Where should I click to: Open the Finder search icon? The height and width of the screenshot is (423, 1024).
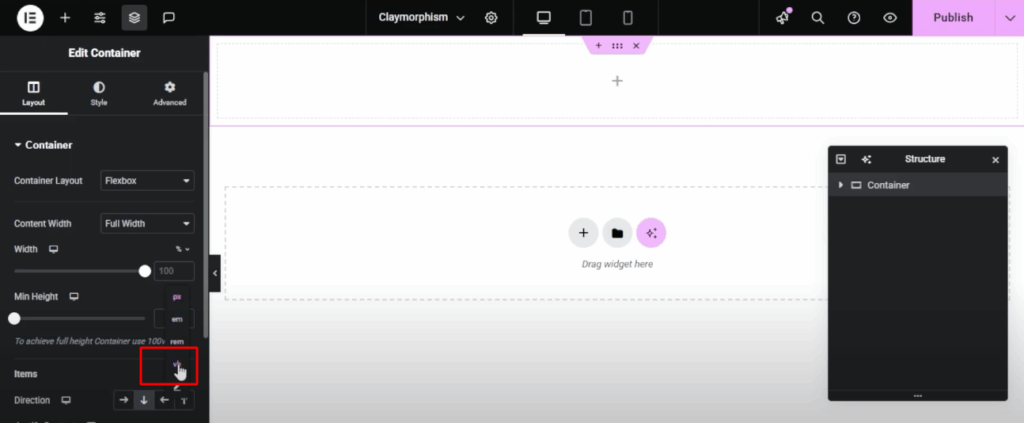[818, 18]
